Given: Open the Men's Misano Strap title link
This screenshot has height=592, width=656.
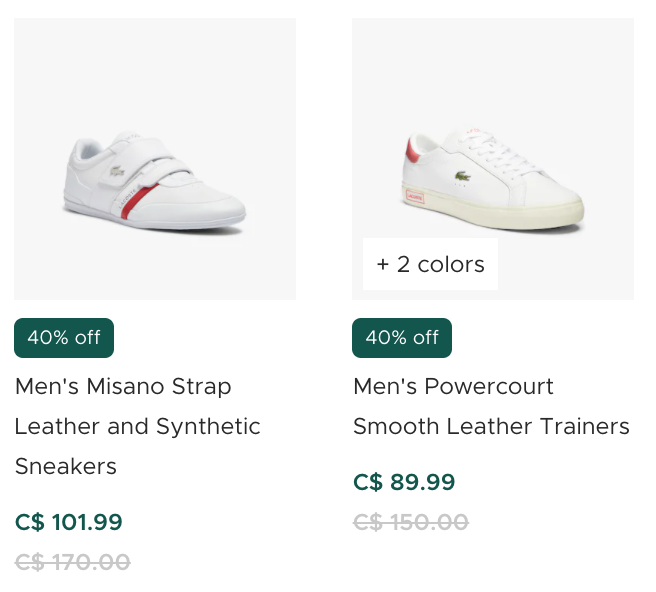Looking at the screenshot, I should [123, 387].
